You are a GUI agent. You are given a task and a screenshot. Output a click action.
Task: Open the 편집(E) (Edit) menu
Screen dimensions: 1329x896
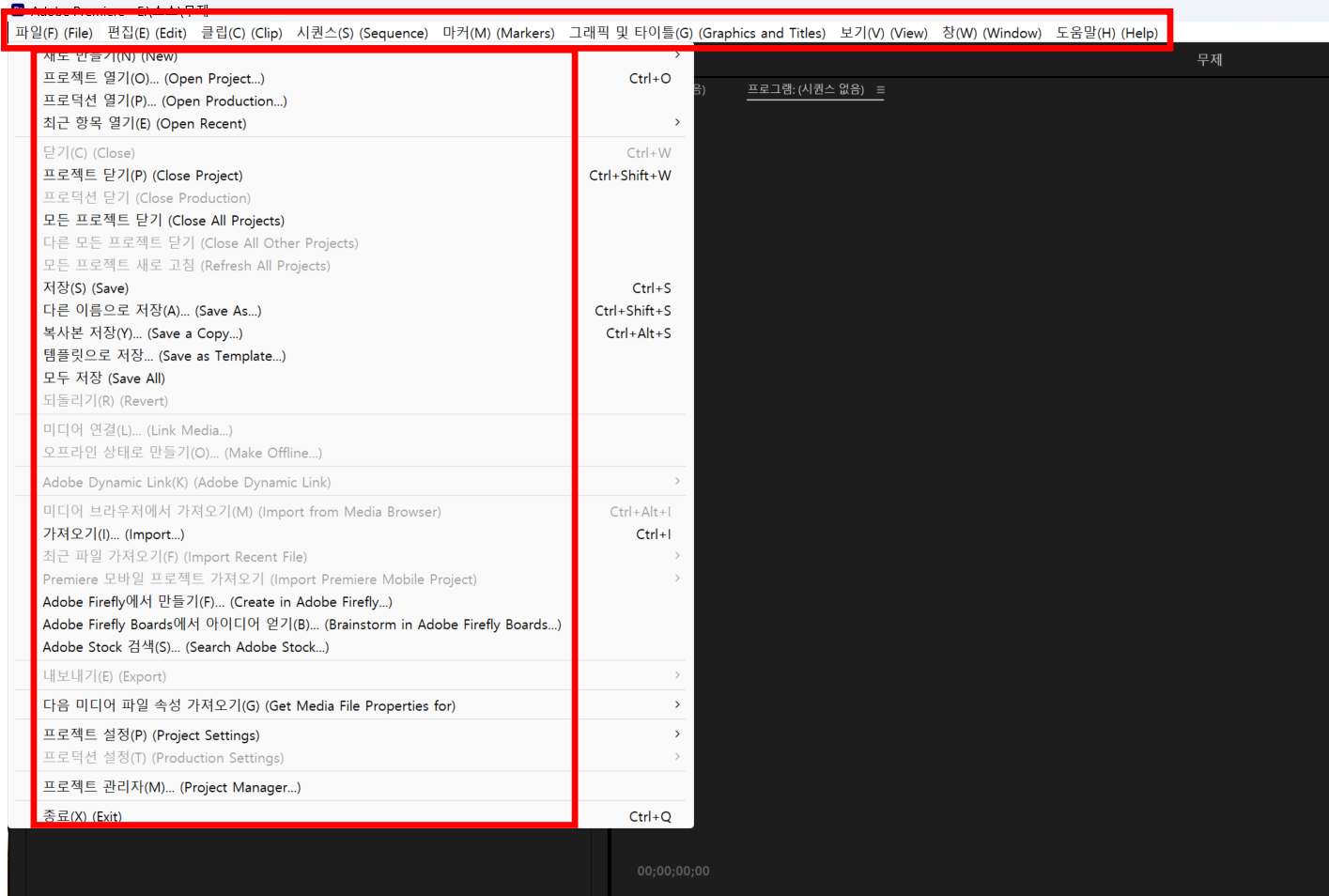coord(147,33)
